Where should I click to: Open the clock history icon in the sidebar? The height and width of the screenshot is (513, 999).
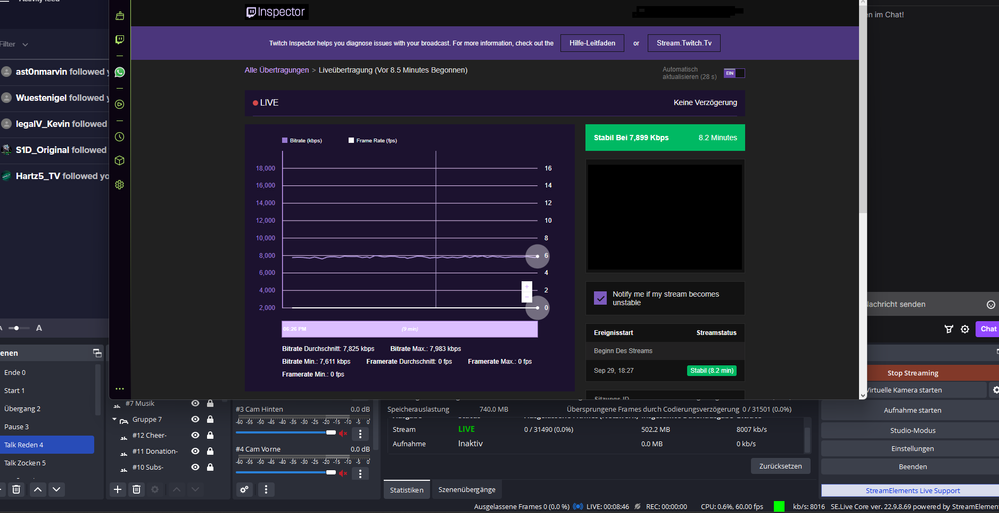coord(119,137)
